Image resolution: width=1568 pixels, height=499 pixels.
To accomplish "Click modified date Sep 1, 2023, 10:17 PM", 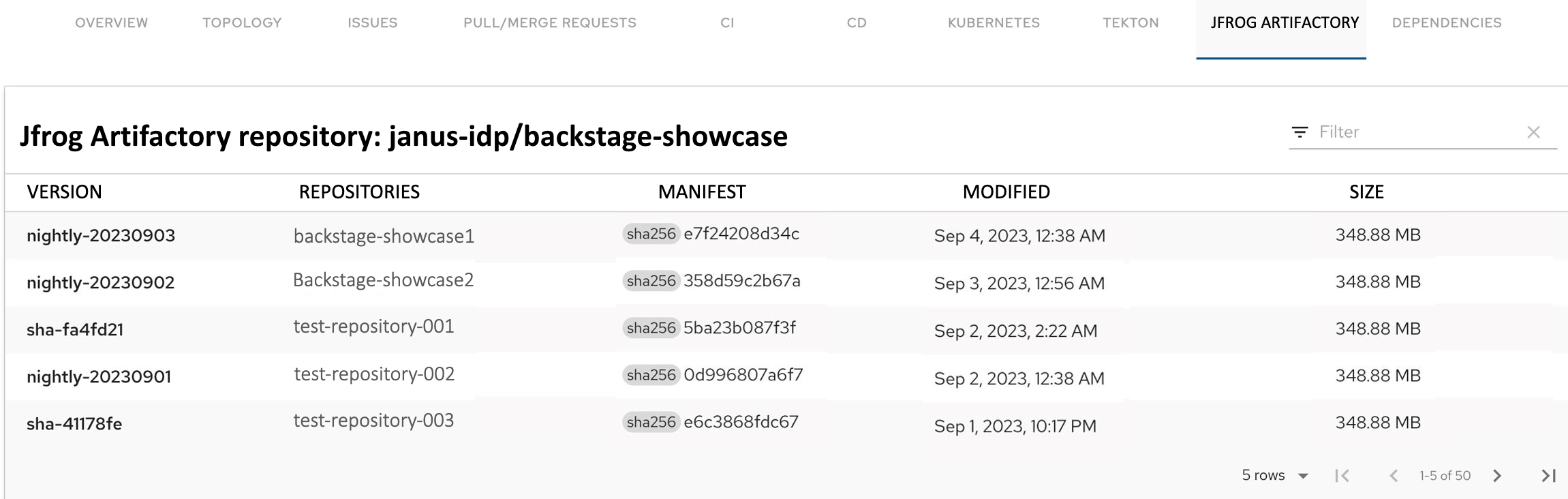I will tap(1015, 426).
